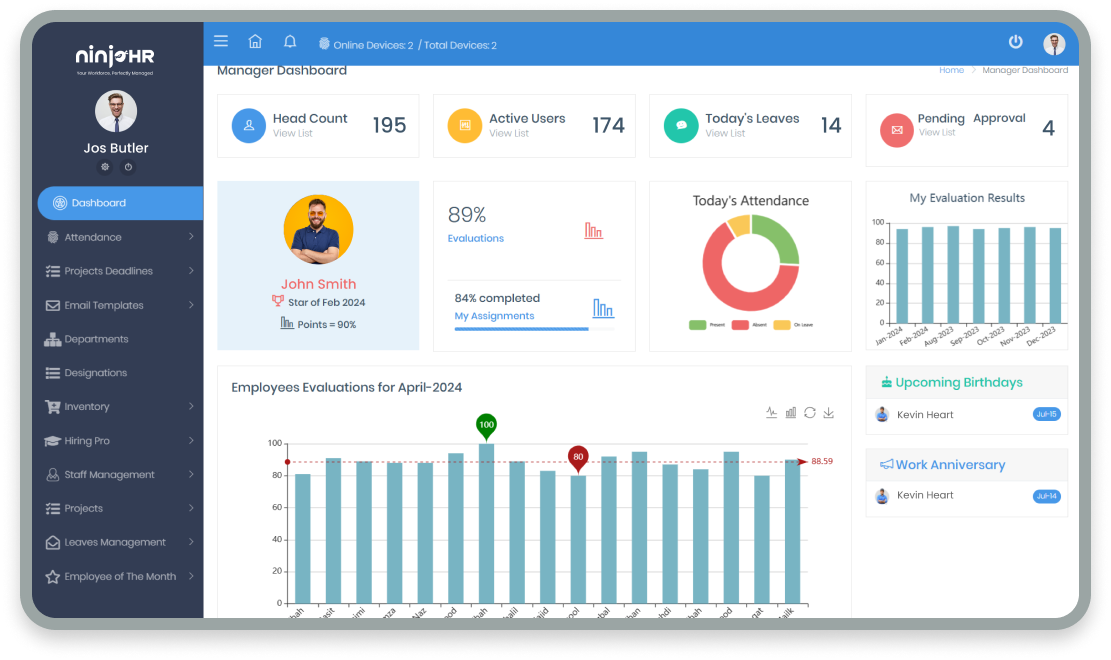This screenshot has height=660, width=1111.
Task: Refresh the employee evaluations chart
Action: pos(810,412)
